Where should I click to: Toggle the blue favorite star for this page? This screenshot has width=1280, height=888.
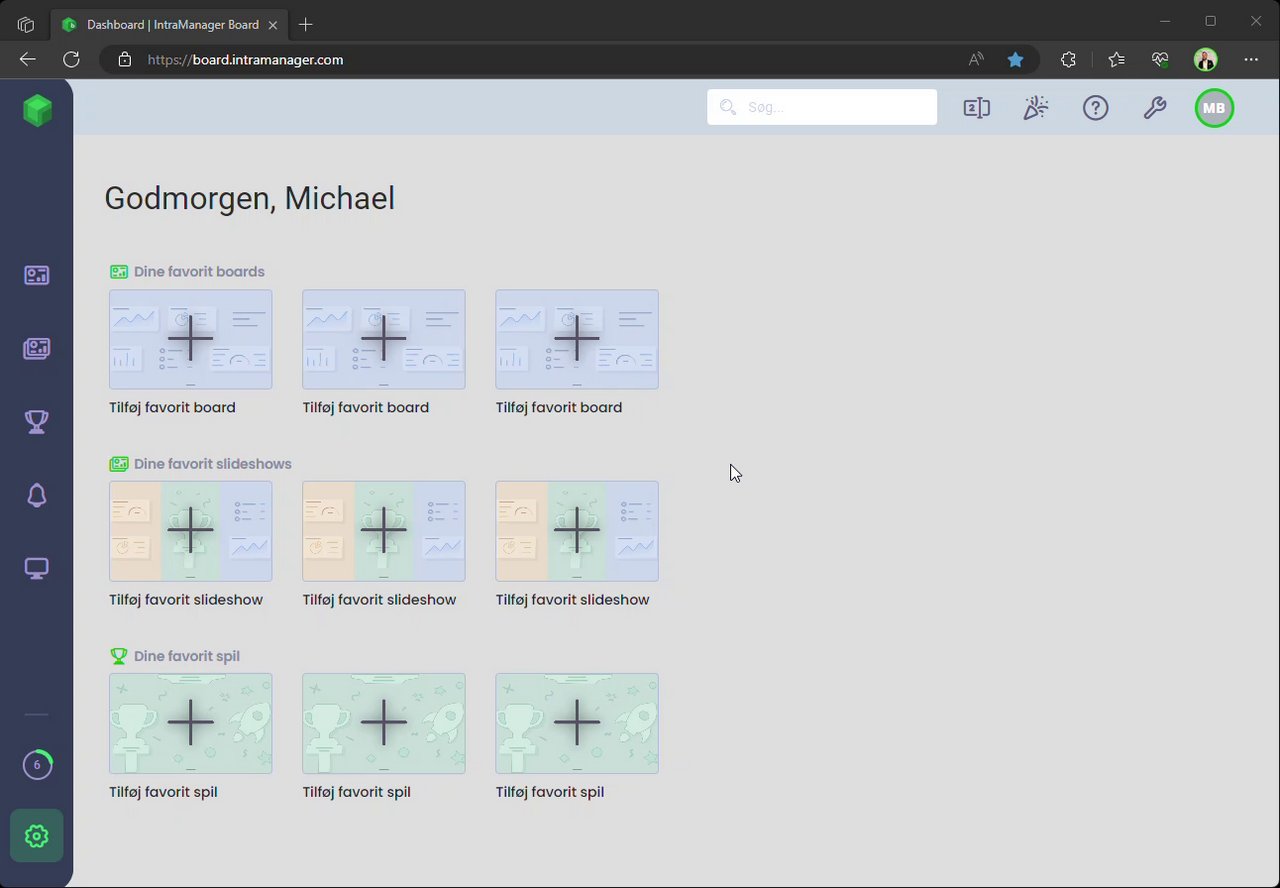click(x=1015, y=60)
